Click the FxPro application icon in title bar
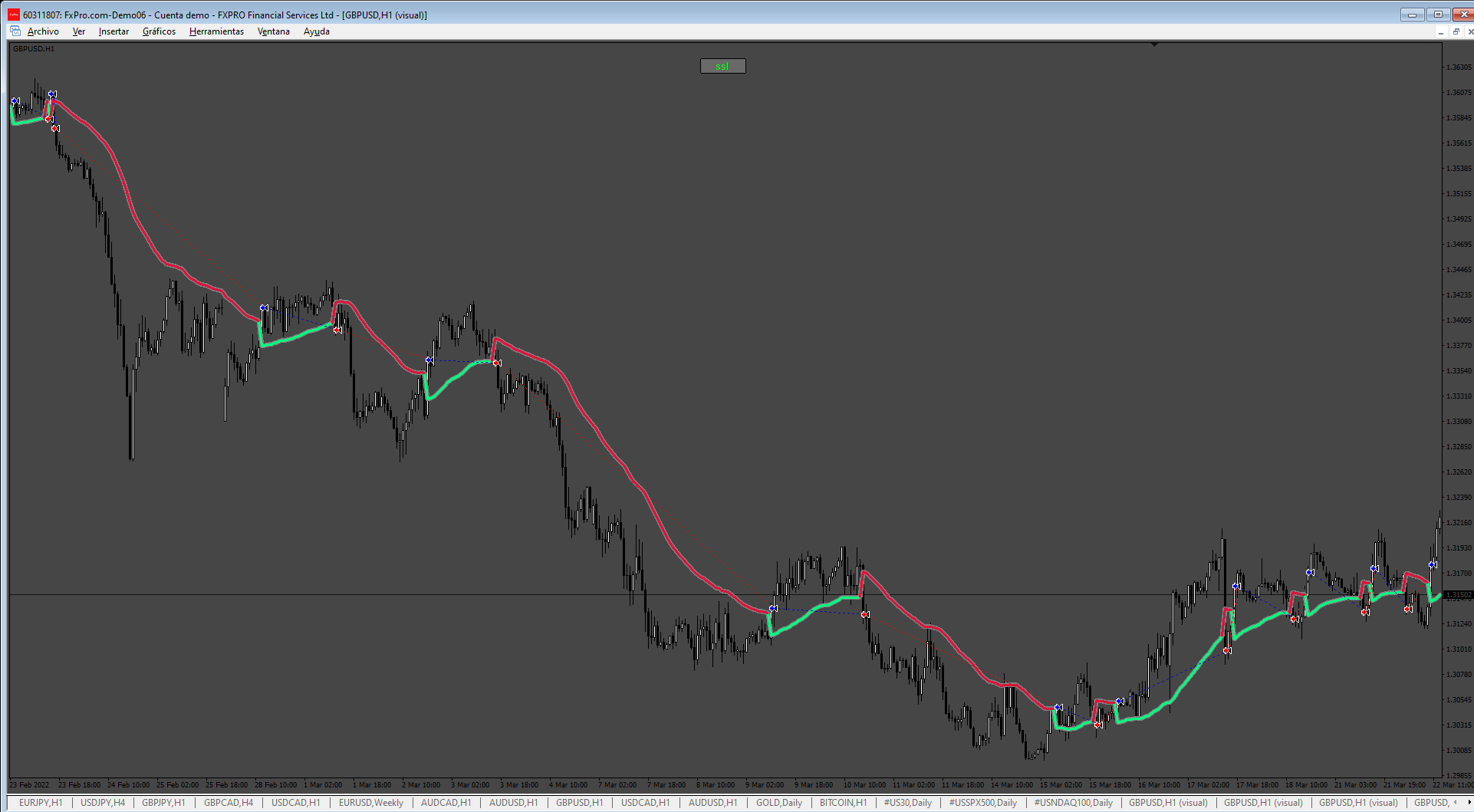 click(x=14, y=15)
